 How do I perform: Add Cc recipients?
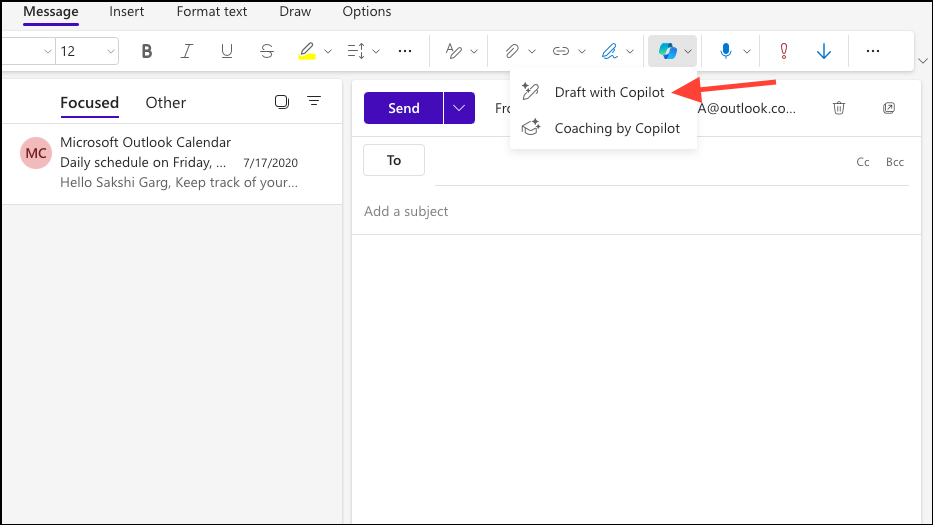(863, 162)
